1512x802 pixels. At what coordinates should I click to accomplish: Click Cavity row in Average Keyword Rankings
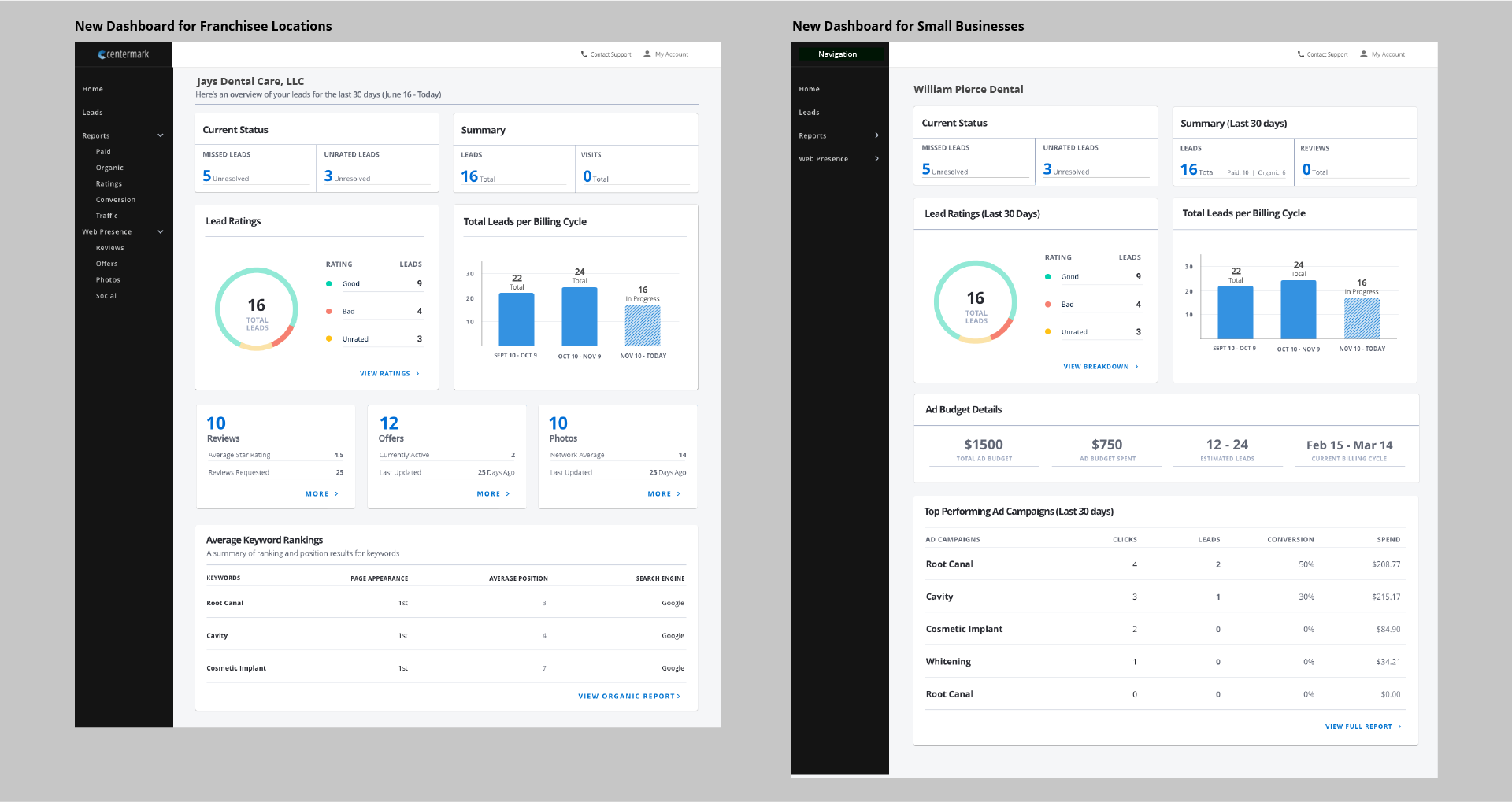pos(446,635)
